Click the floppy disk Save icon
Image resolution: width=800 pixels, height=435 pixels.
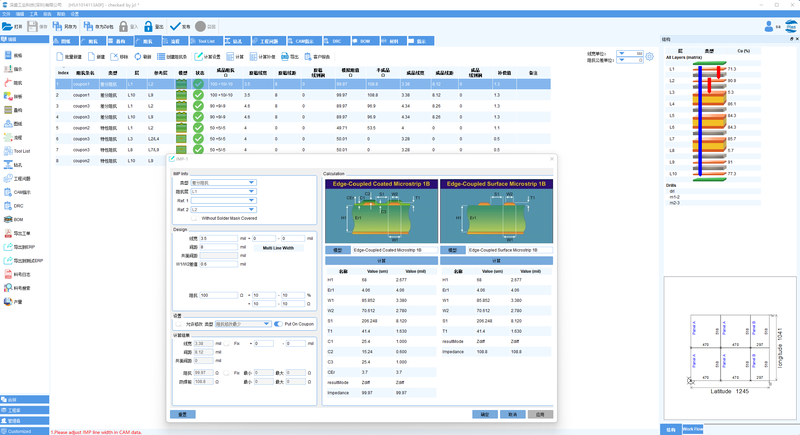tap(33, 26)
